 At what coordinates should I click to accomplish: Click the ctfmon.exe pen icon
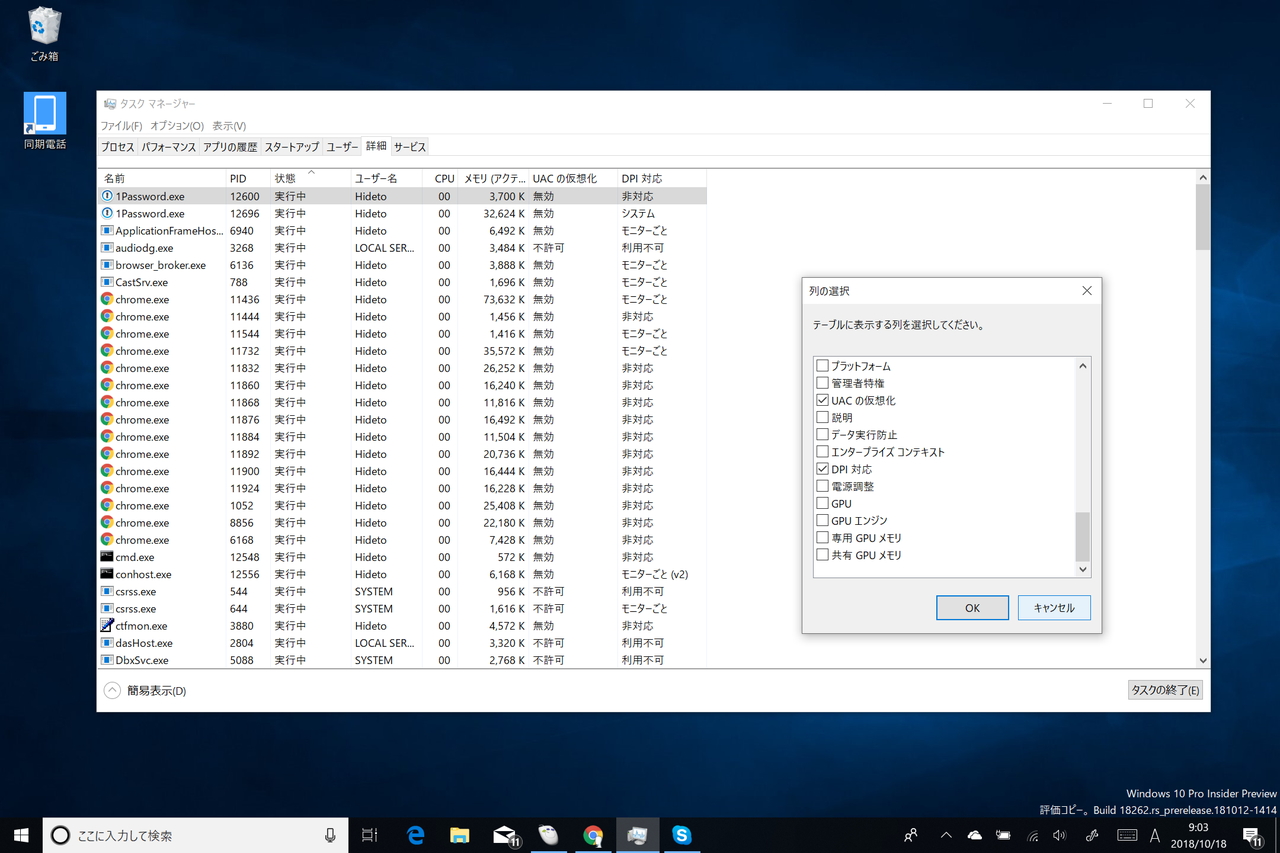point(107,626)
